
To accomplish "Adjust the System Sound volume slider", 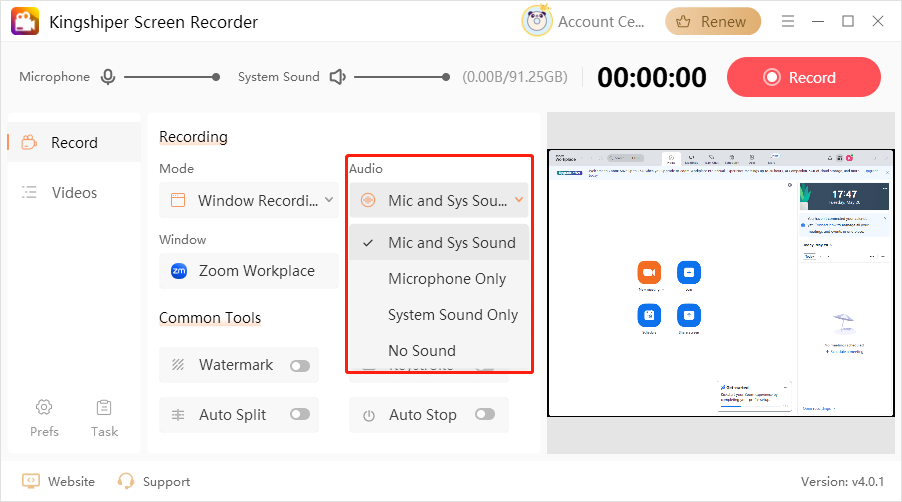I will tap(402, 77).
